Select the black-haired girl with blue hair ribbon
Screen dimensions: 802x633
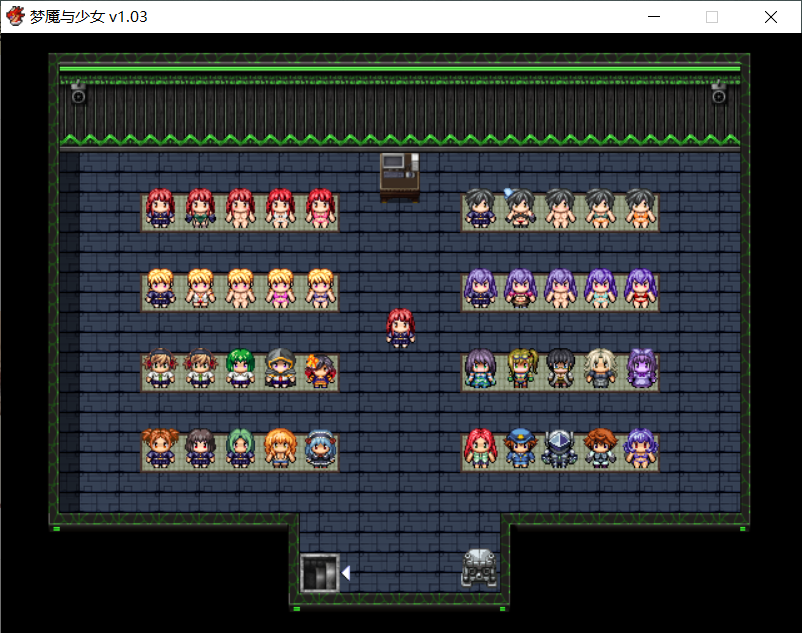(520, 207)
